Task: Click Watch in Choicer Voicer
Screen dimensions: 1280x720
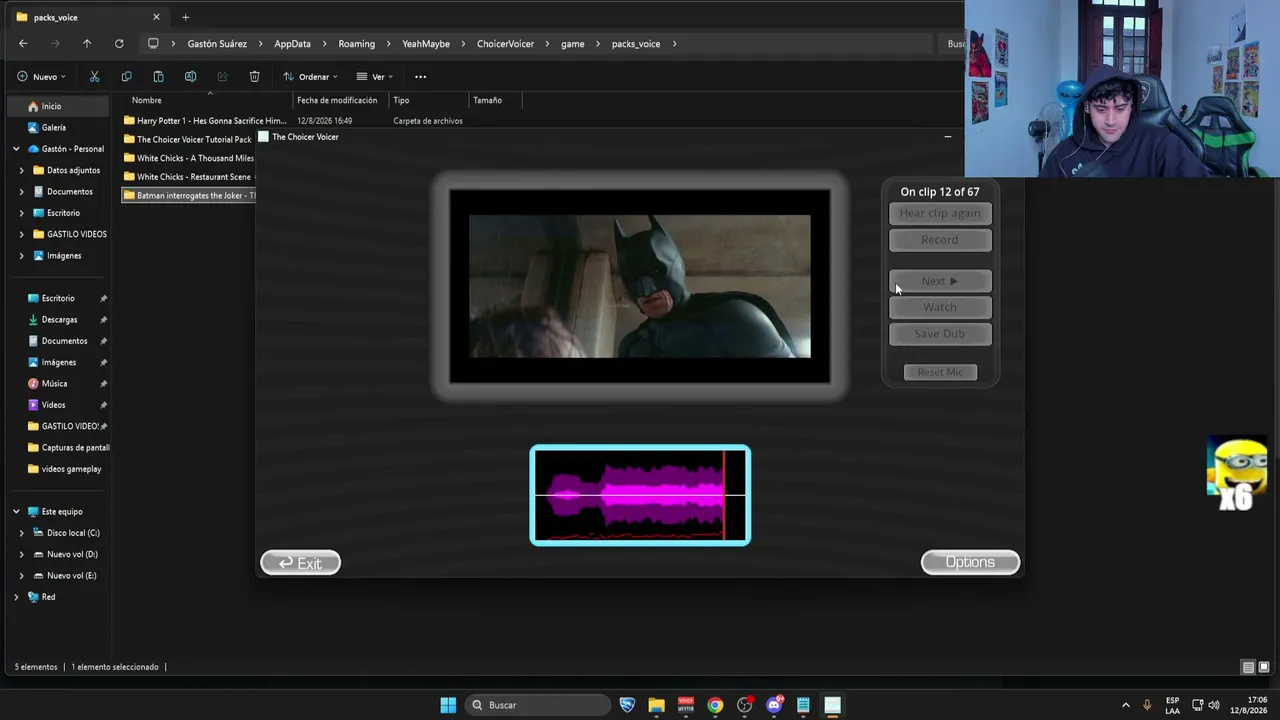Action: [x=940, y=307]
